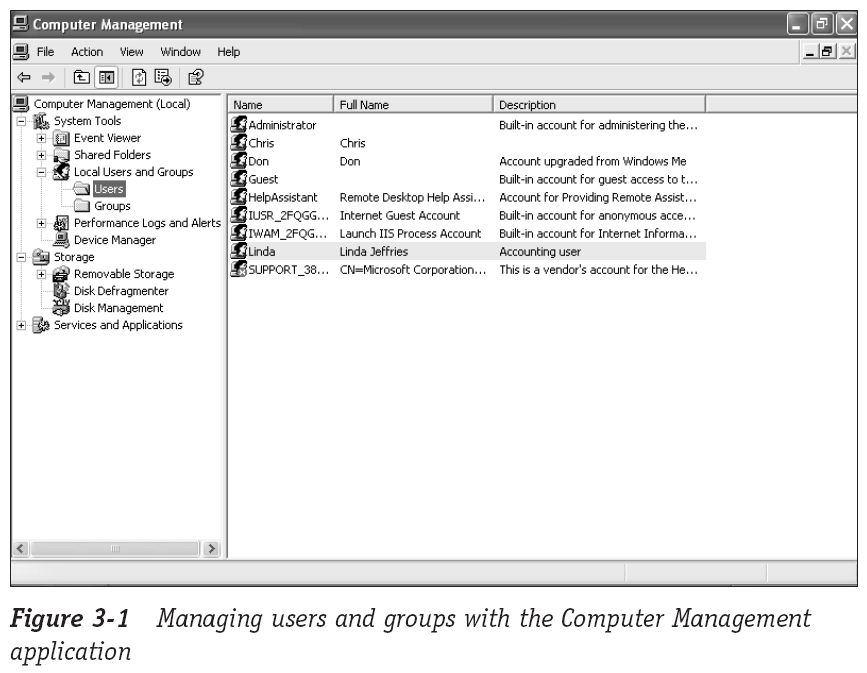The image size is (867, 673).
Task: Click the Description column header
Action: click(599, 104)
